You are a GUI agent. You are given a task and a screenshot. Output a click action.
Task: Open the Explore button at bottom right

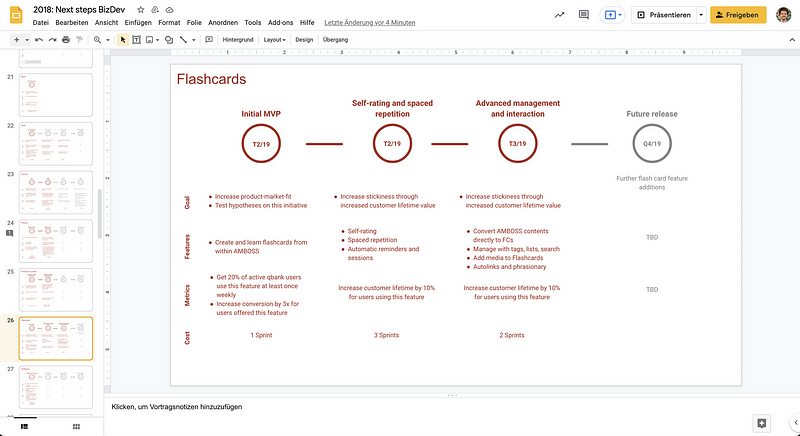762,423
